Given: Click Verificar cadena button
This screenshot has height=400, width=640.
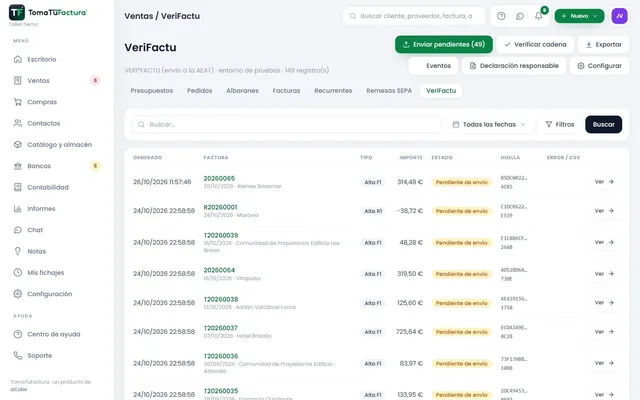Looking at the screenshot, I should pos(535,44).
